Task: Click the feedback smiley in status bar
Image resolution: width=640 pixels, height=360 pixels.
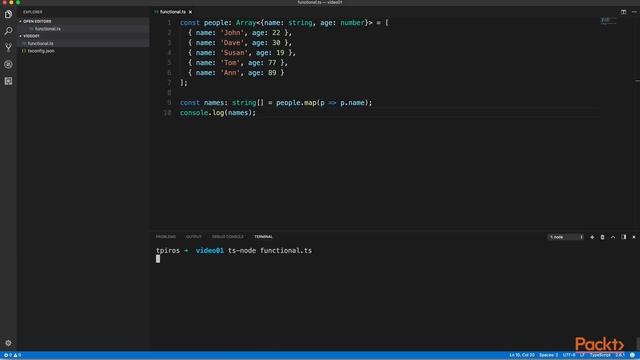Action: 632,355
